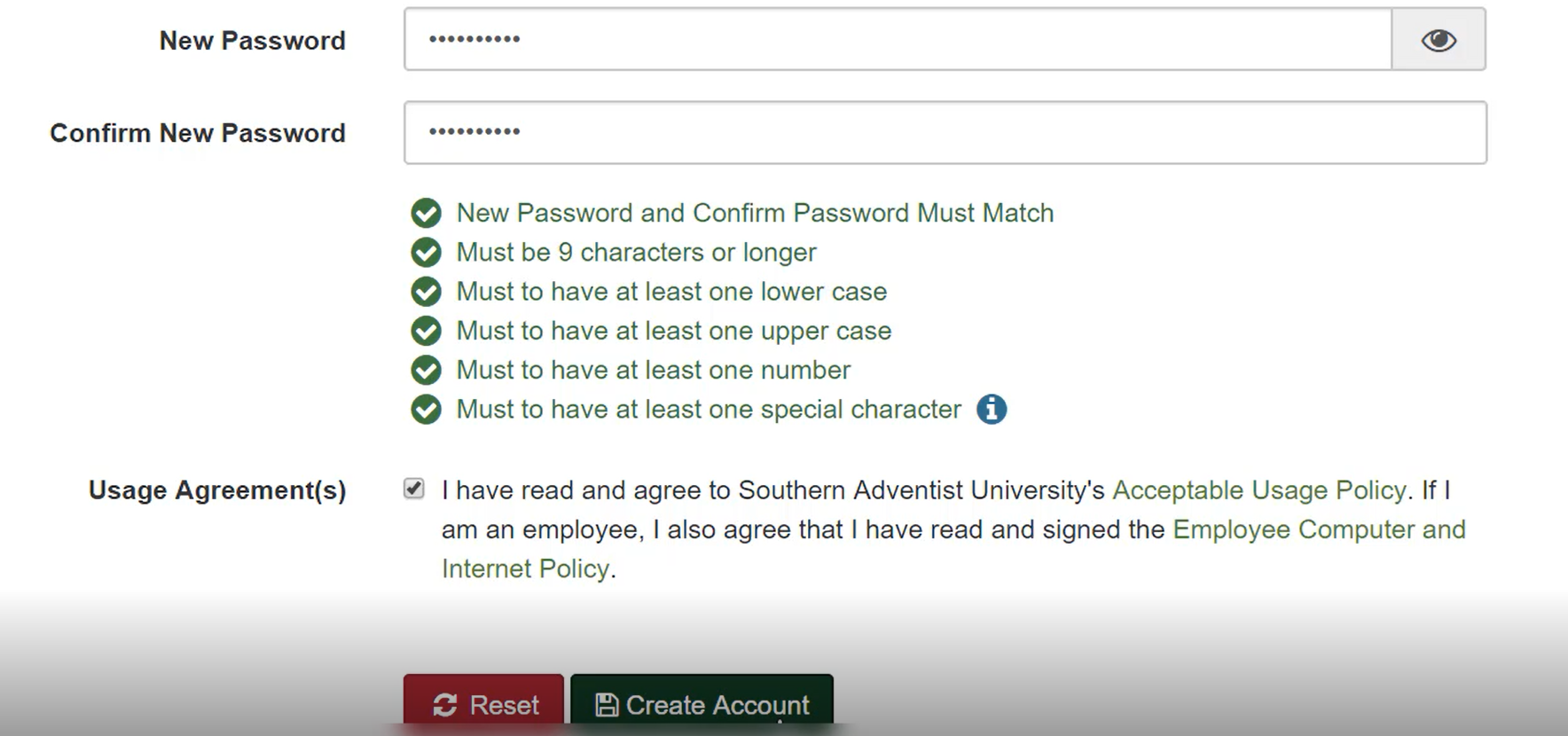Open the Acceptable Usage Policy link
The image size is (1568, 736).
coord(1259,490)
